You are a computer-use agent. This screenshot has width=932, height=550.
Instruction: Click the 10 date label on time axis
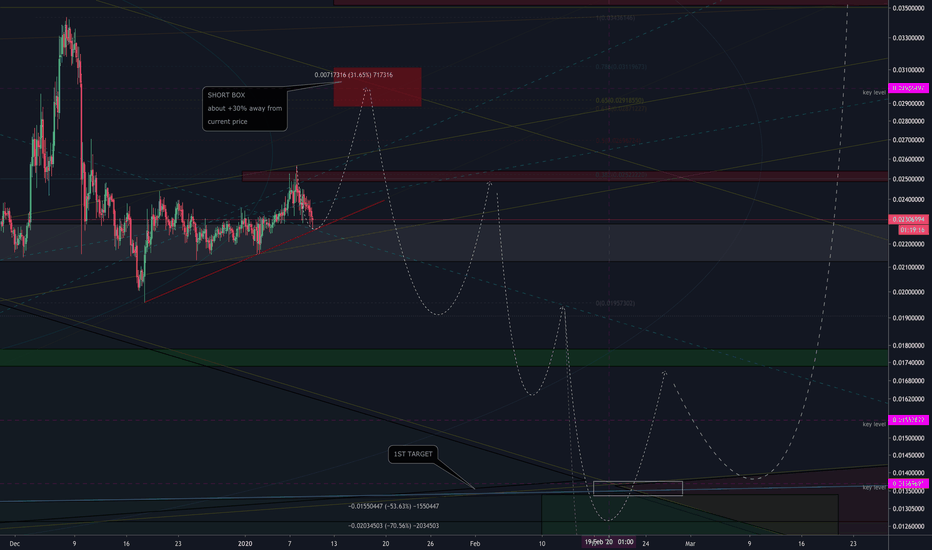coord(541,543)
